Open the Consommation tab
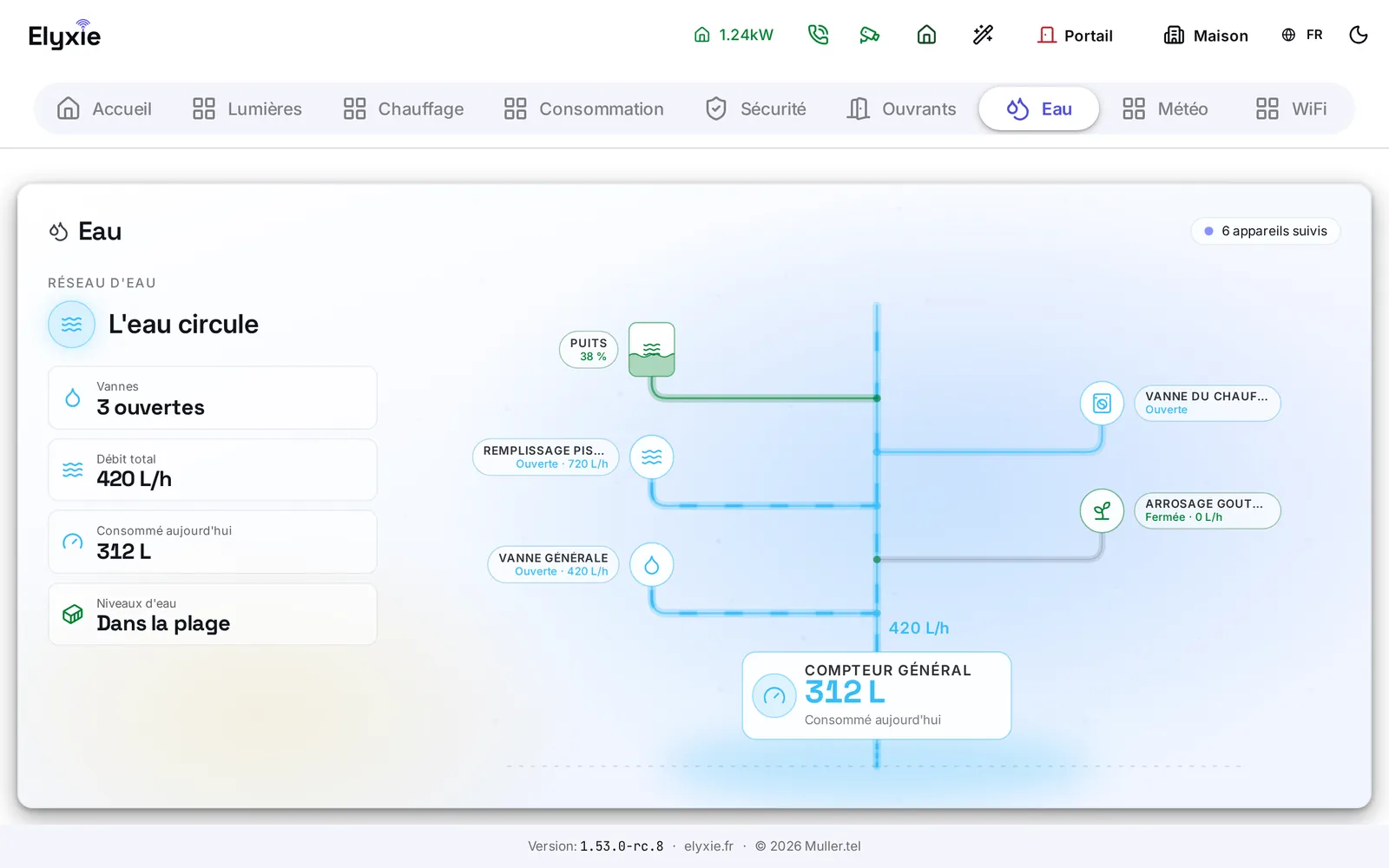 tap(584, 108)
